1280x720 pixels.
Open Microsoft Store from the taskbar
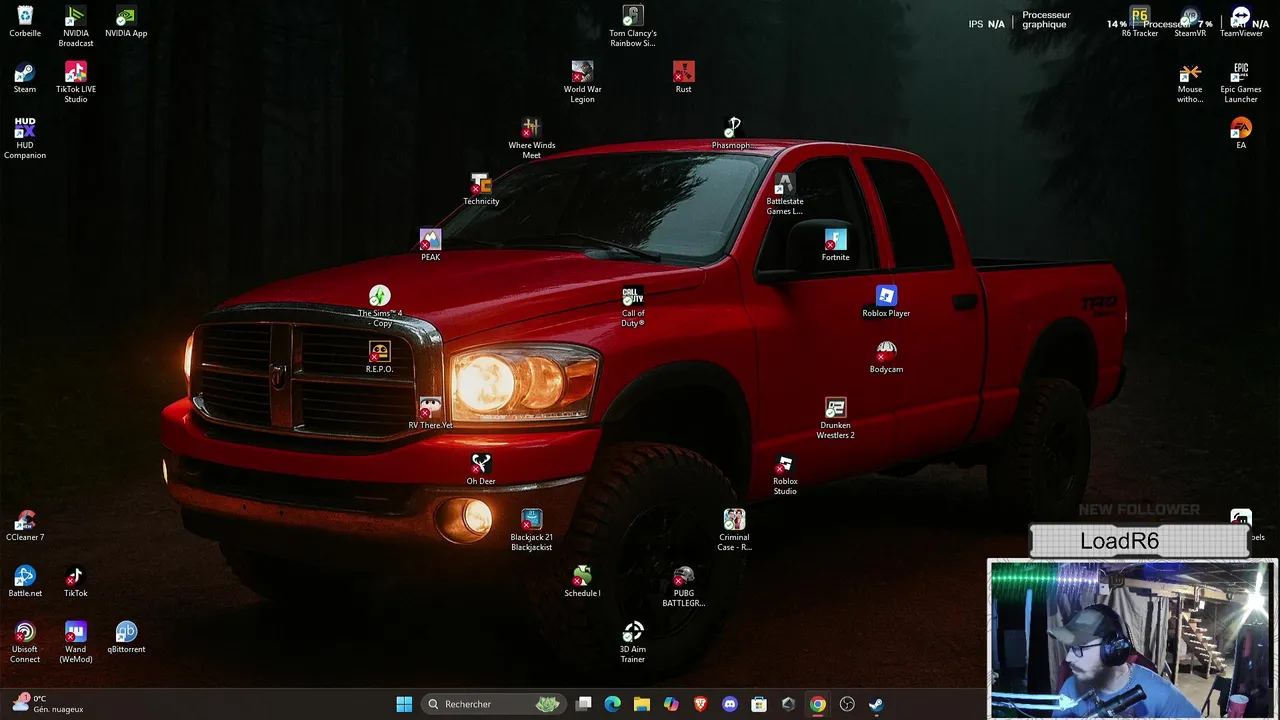coord(759,704)
